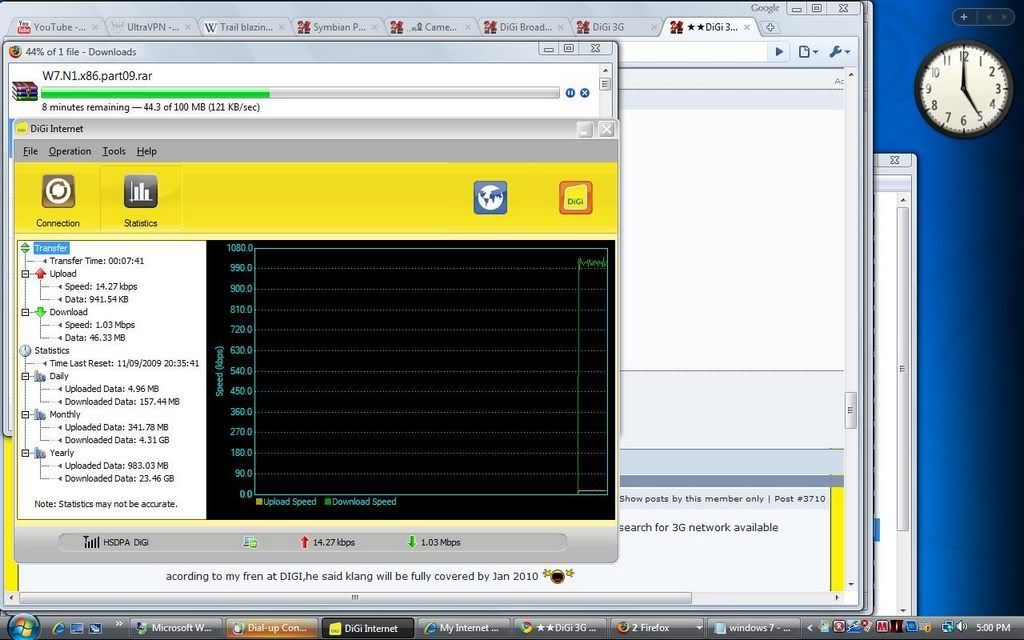Select Download Data: 46.33 MB row
1024x640 pixels.
95,338
